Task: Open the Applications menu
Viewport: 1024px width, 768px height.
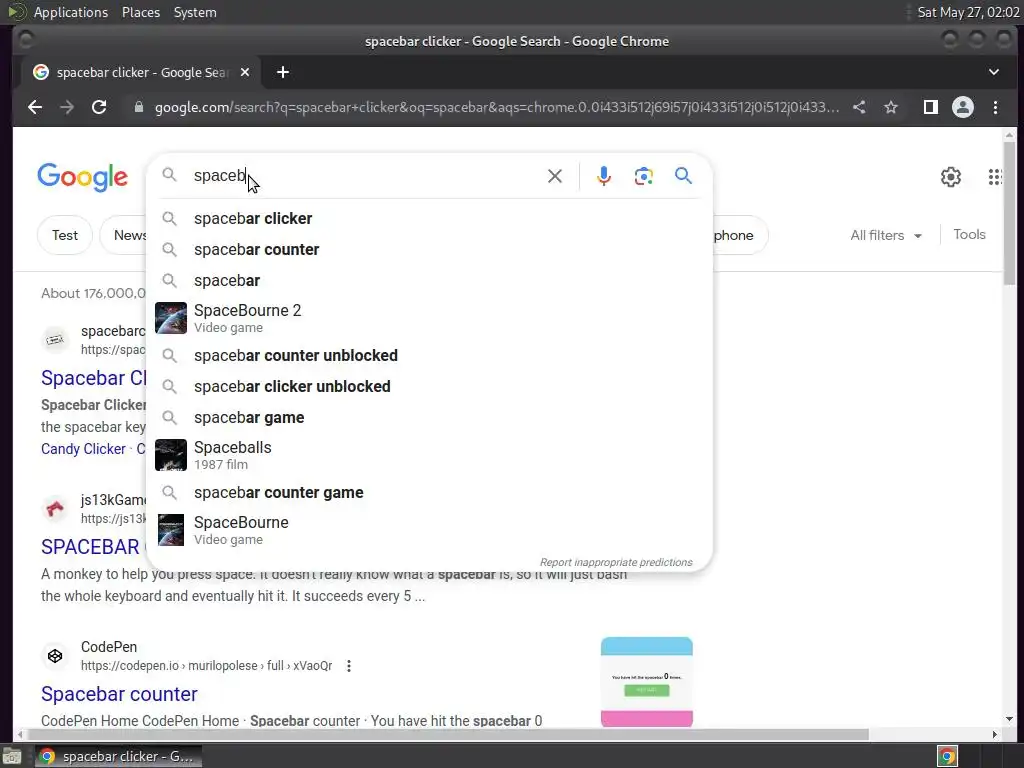Action: point(71,12)
